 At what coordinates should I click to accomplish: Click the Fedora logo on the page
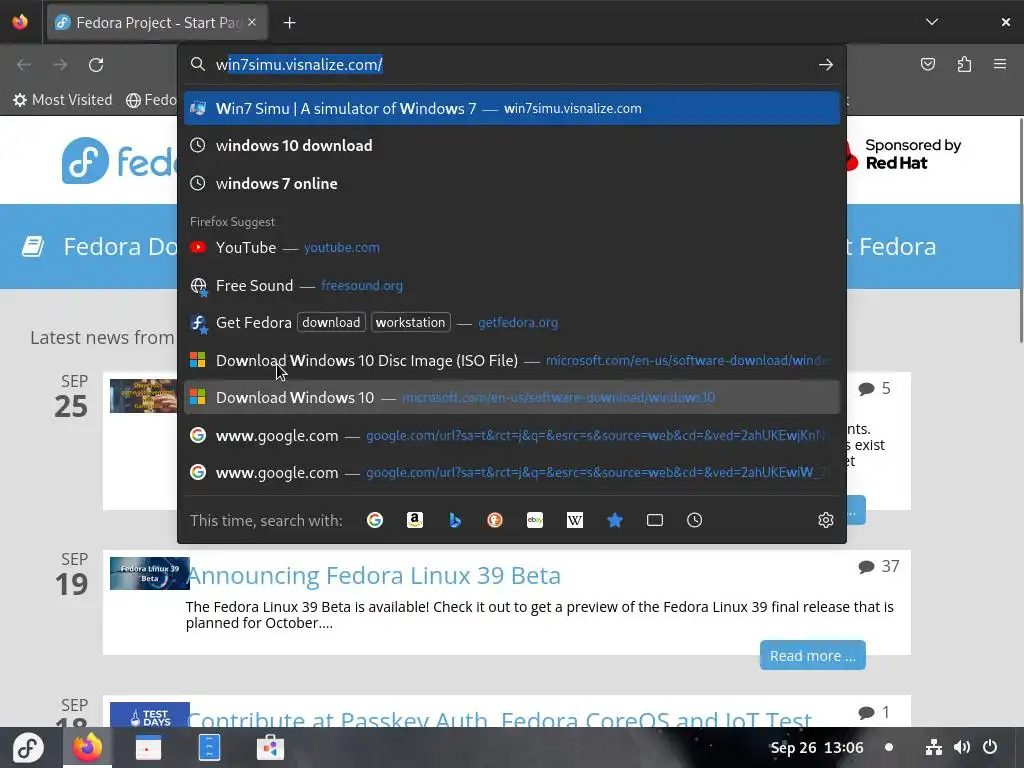[x=119, y=161]
